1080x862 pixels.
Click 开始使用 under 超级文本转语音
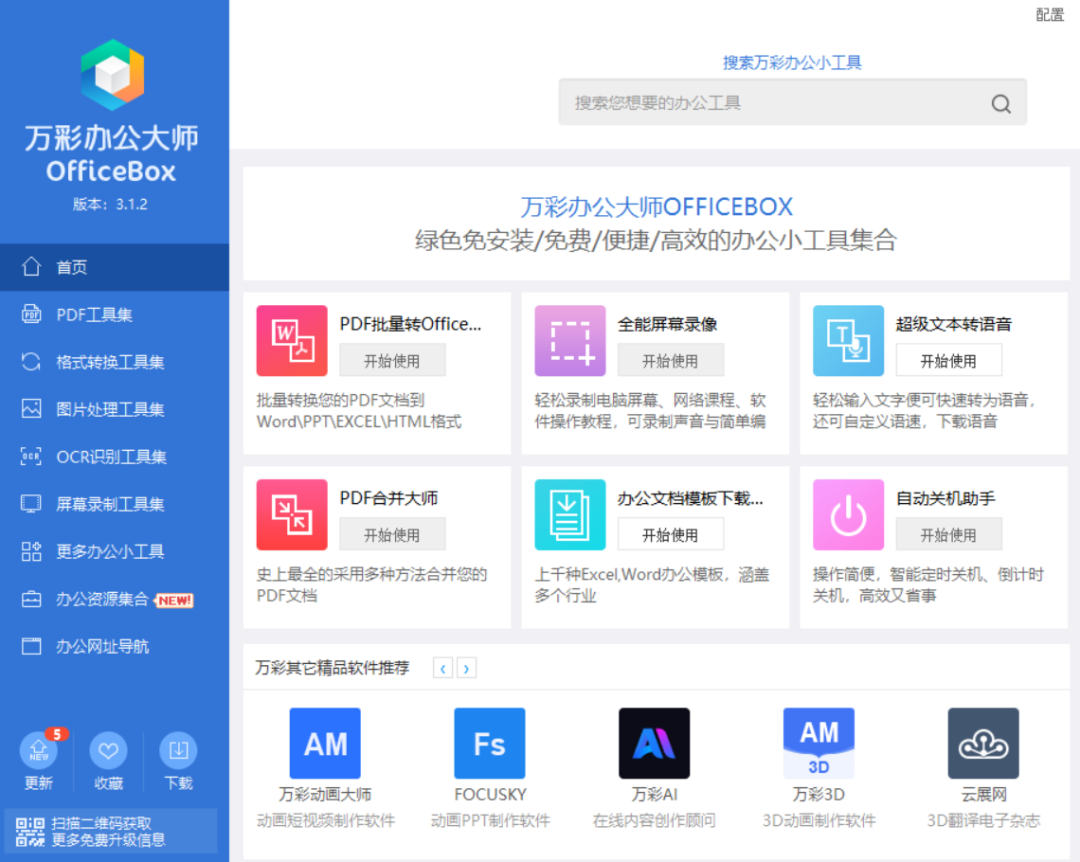pyautogui.click(x=948, y=360)
